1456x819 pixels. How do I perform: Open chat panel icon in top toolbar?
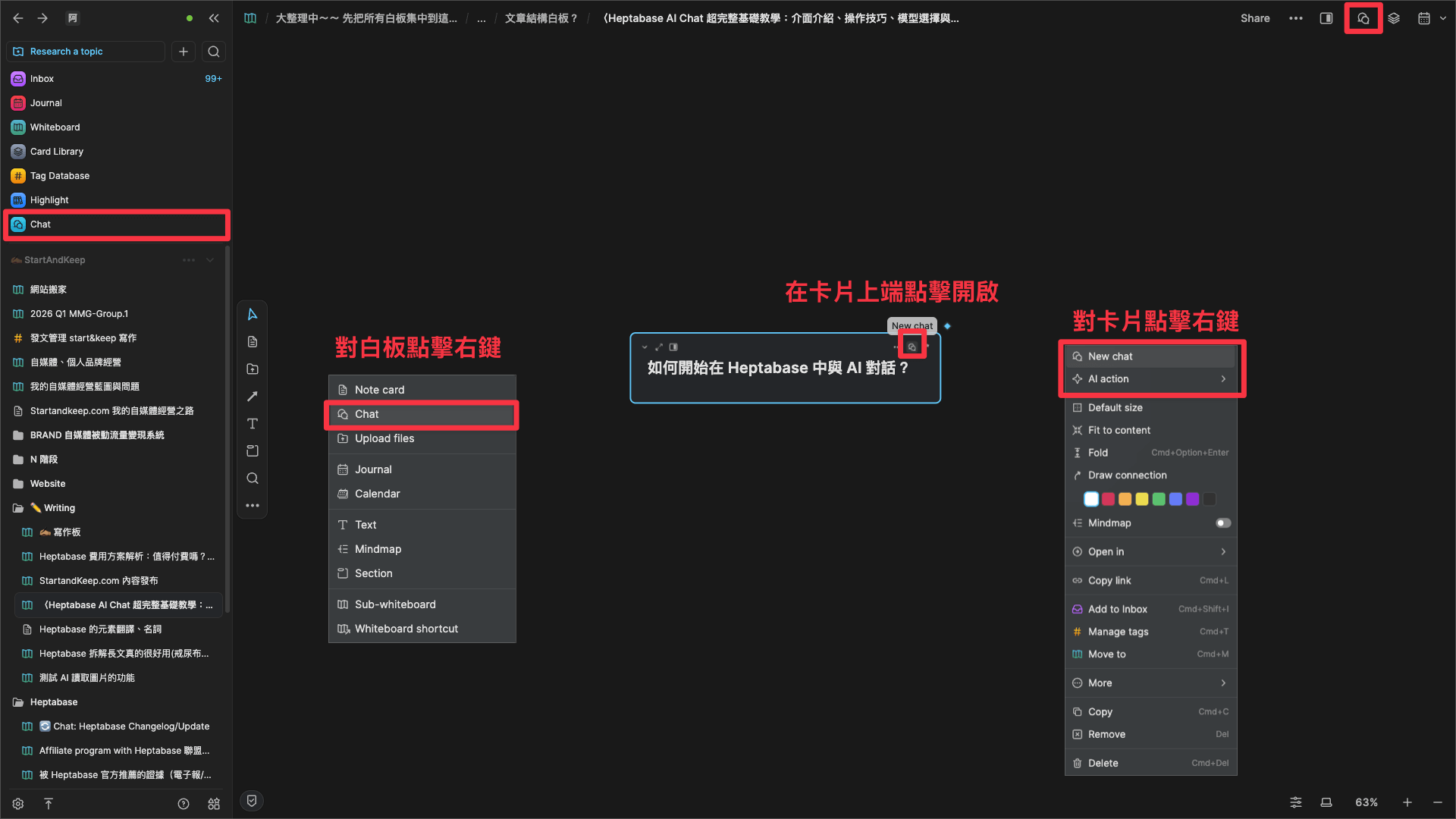1363,18
